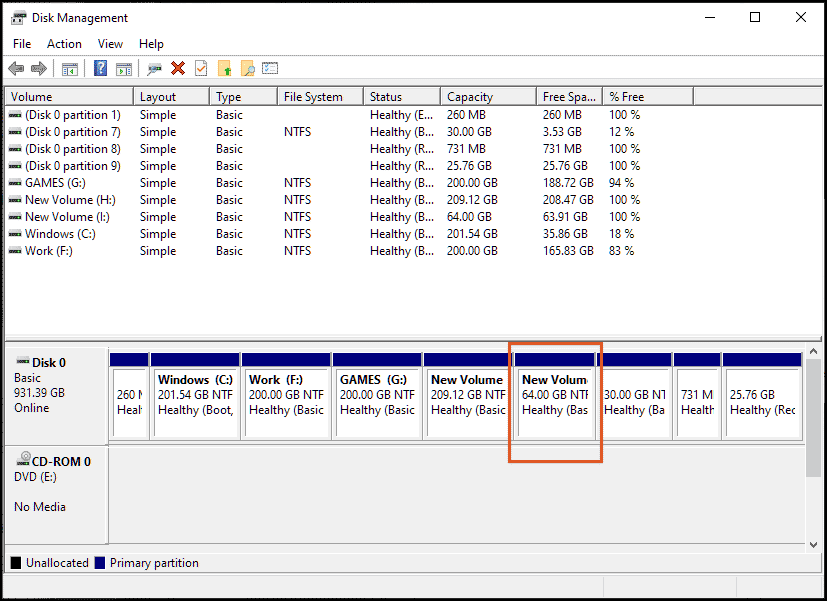
Task: Explore the volume using the folder magnifier icon
Action: click(248, 68)
